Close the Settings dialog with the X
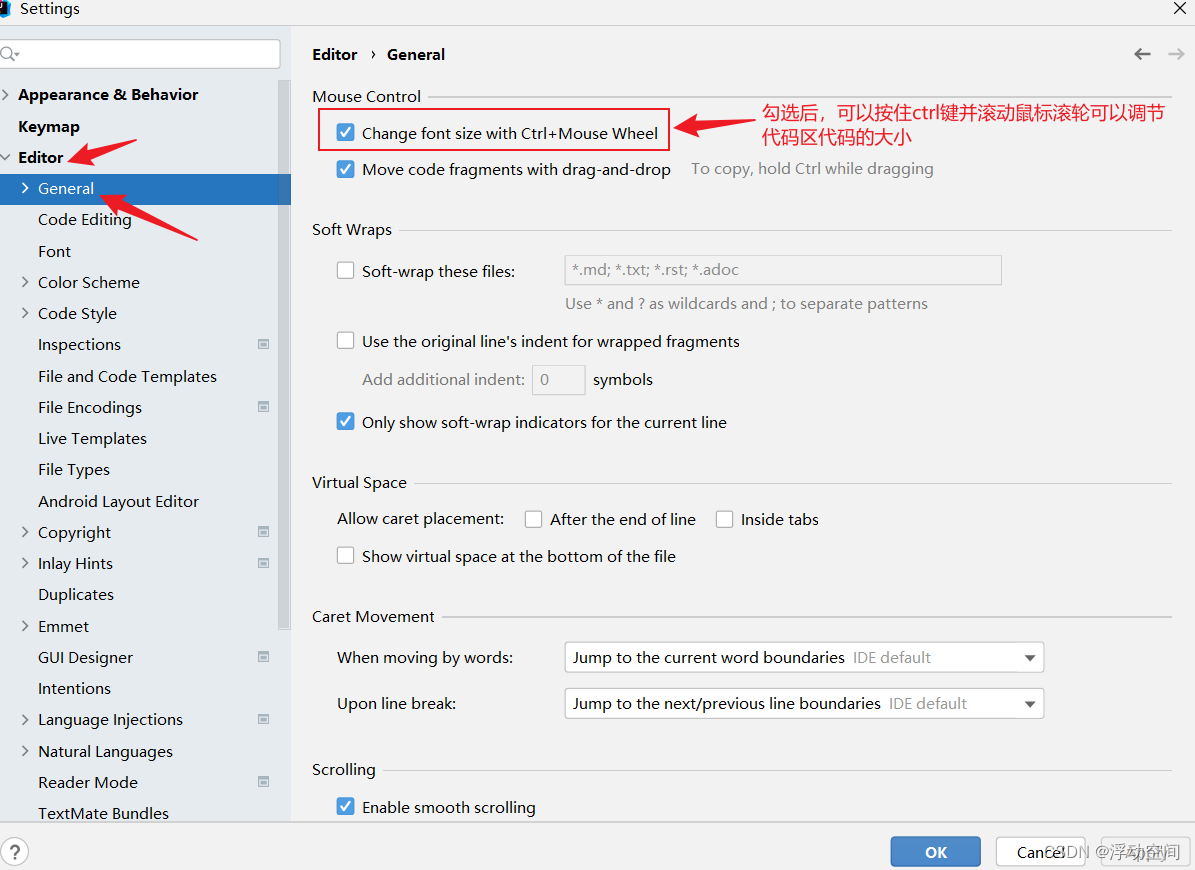Image resolution: width=1195 pixels, height=870 pixels. tap(1180, 8)
